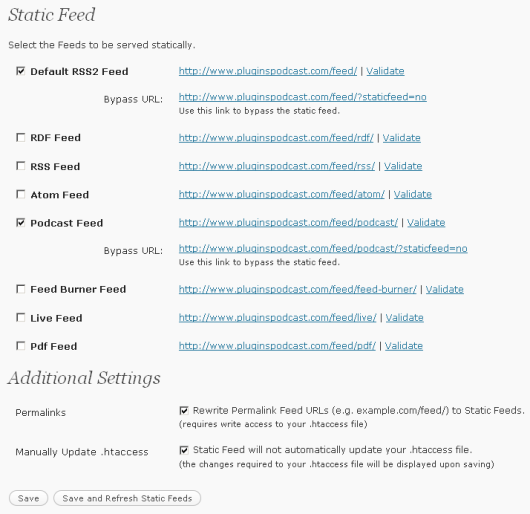Image resolution: width=530 pixels, height=514 pixels.
Task: Enable the RDF Feed checkbox
Action: pyautogui.click(x=21, y=137)
